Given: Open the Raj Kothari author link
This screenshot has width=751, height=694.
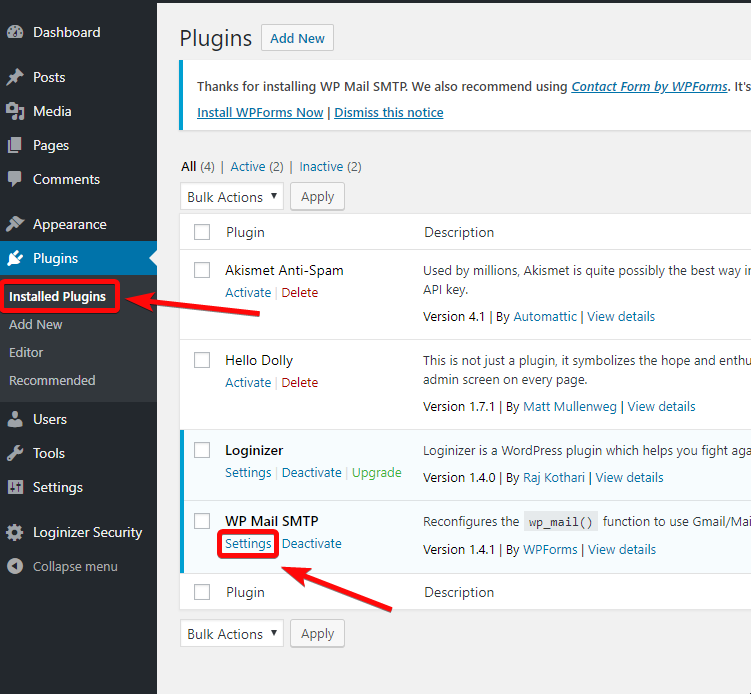Looking at the screenshot, I should (x=554, y=478).
